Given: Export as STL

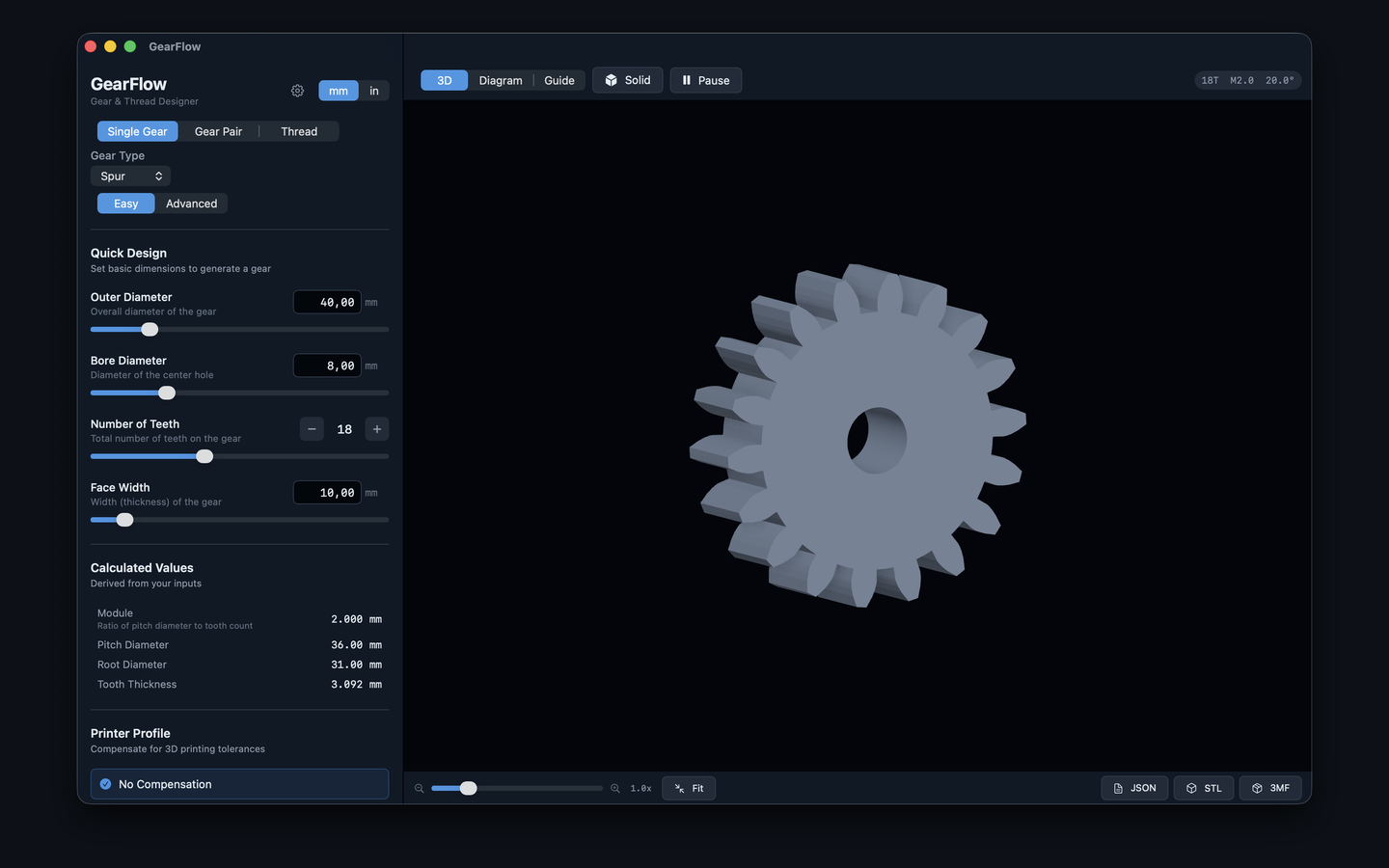Looking at the screenshot, I should 1204,788.
